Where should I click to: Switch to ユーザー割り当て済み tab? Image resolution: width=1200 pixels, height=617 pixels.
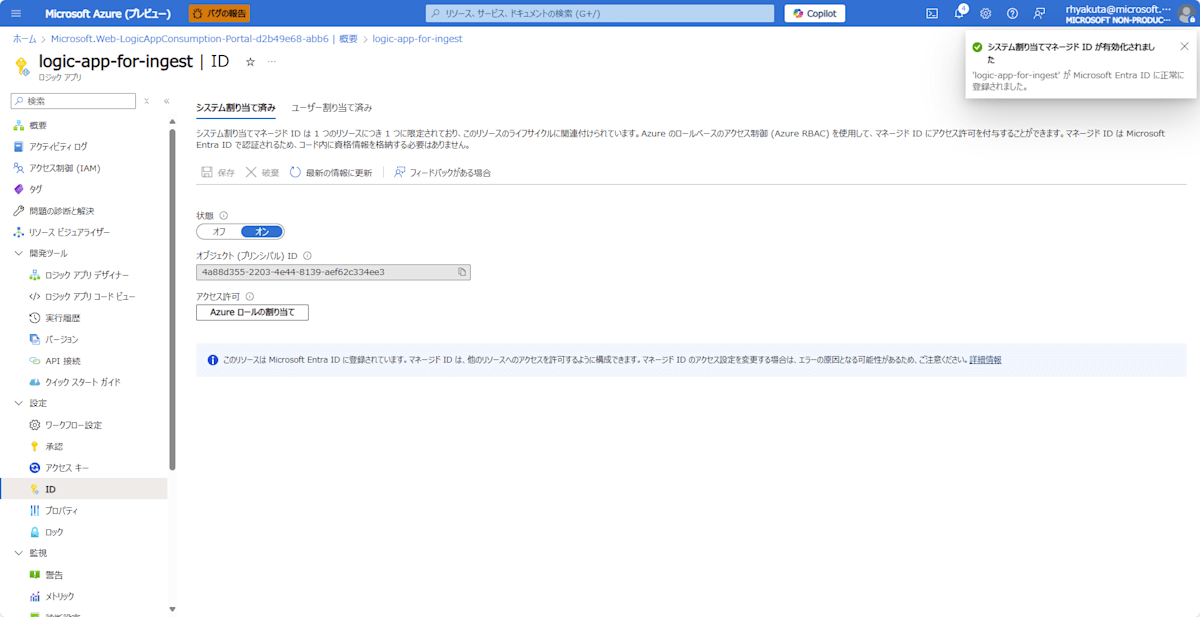click(x=332, y=107)
